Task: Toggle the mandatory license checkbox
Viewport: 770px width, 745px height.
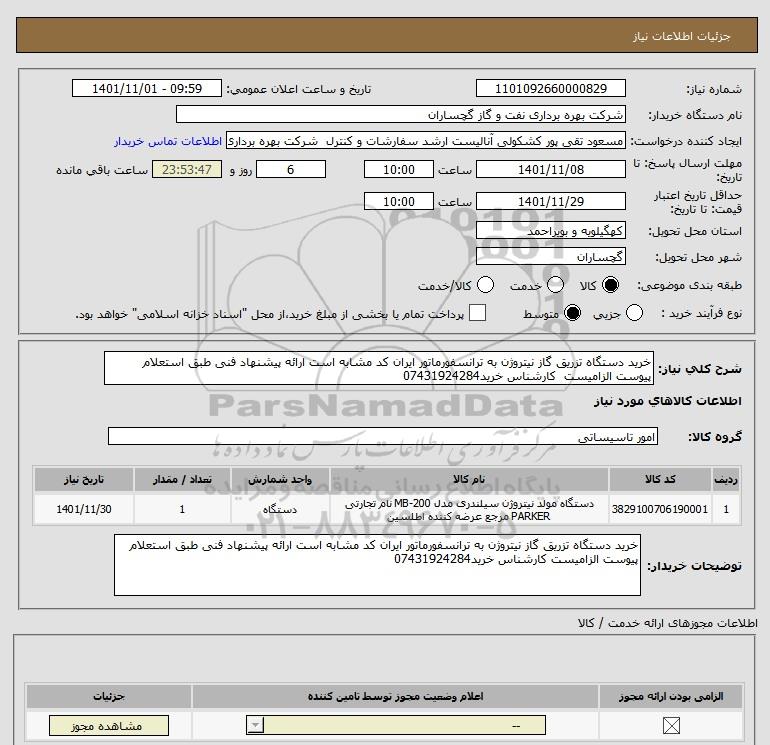Action: [x=671, y=726]
